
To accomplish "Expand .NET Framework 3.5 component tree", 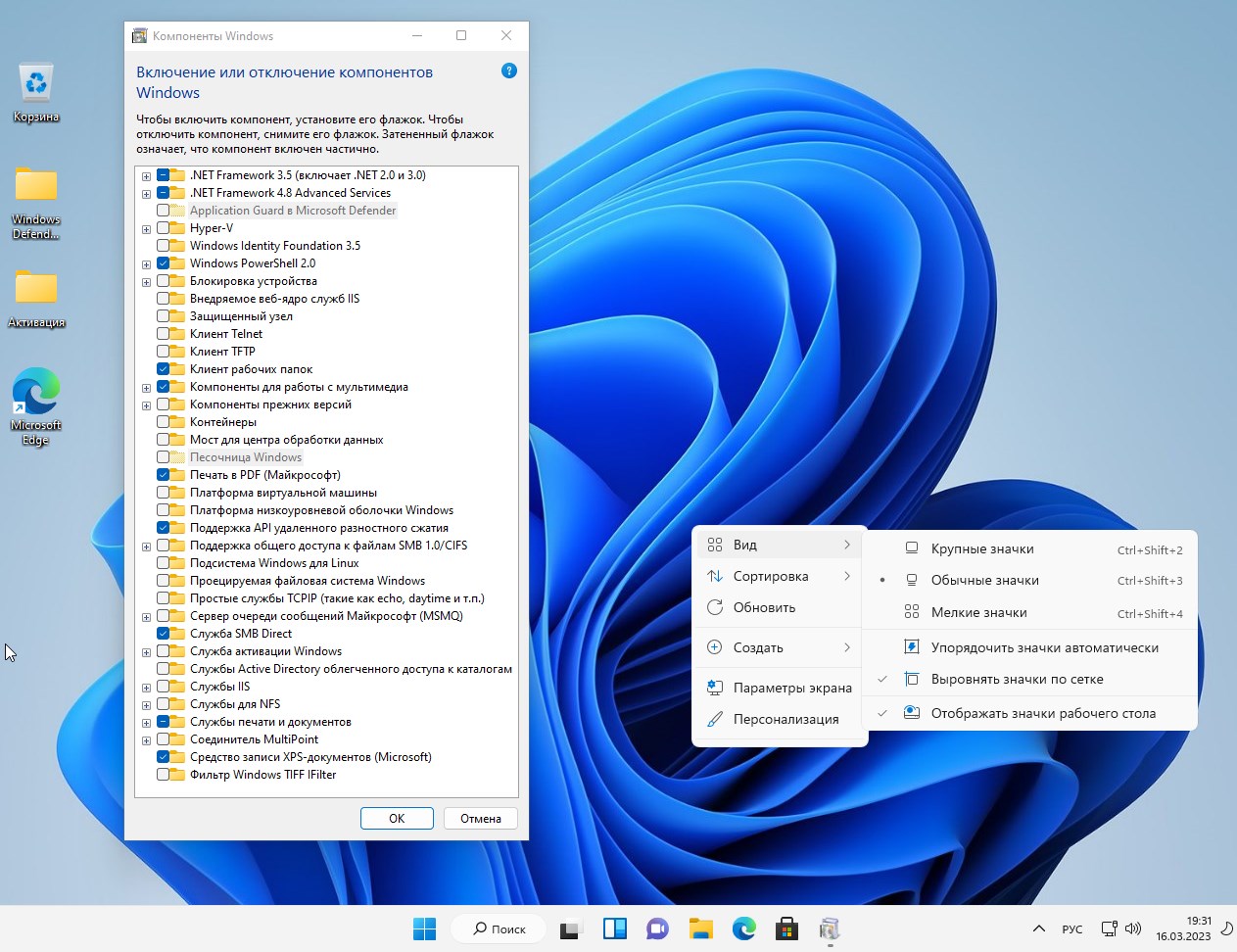I will pyautogui.click(x=146, y=176).
